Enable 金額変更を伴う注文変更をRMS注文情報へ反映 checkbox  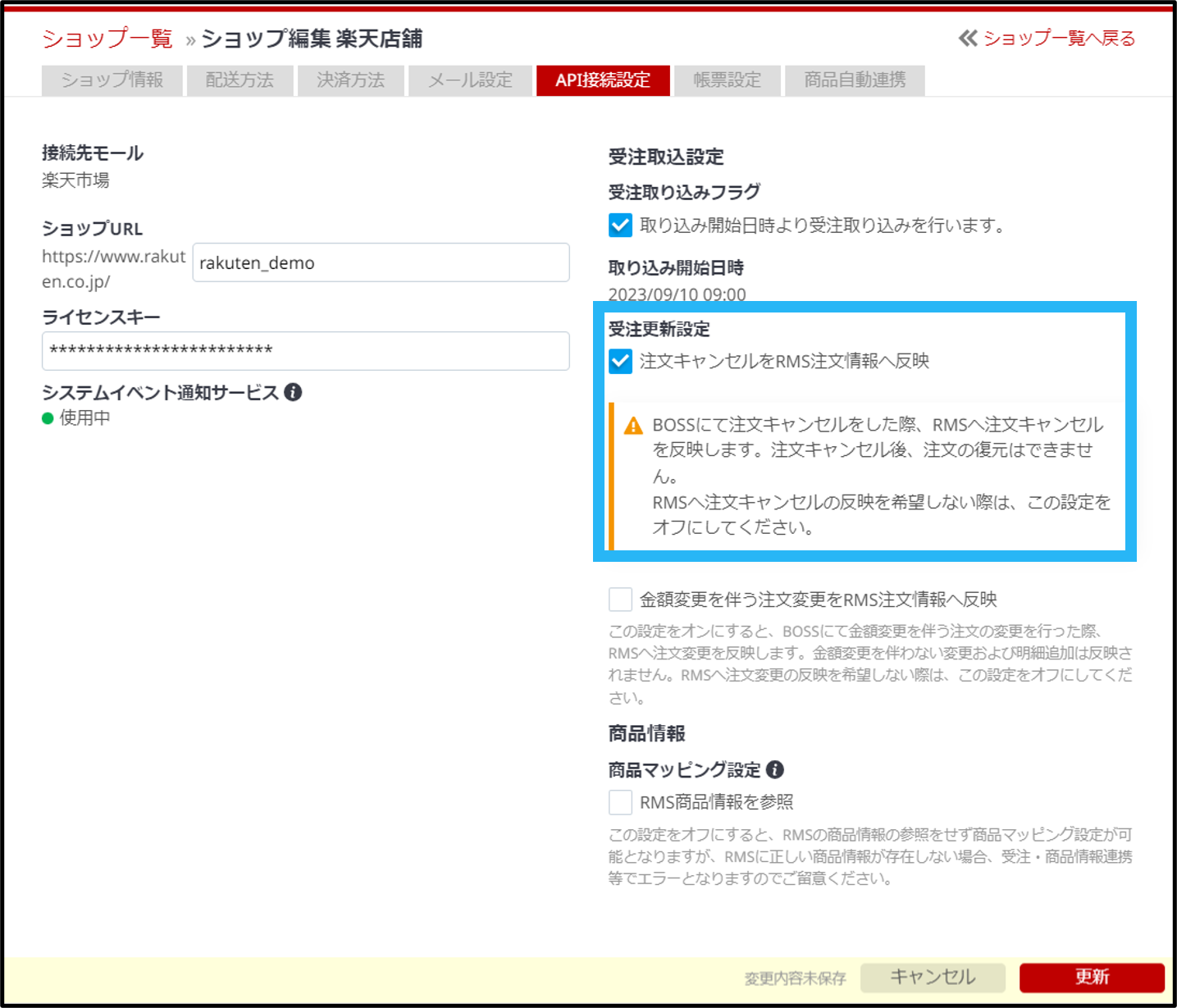click(620, 600)
